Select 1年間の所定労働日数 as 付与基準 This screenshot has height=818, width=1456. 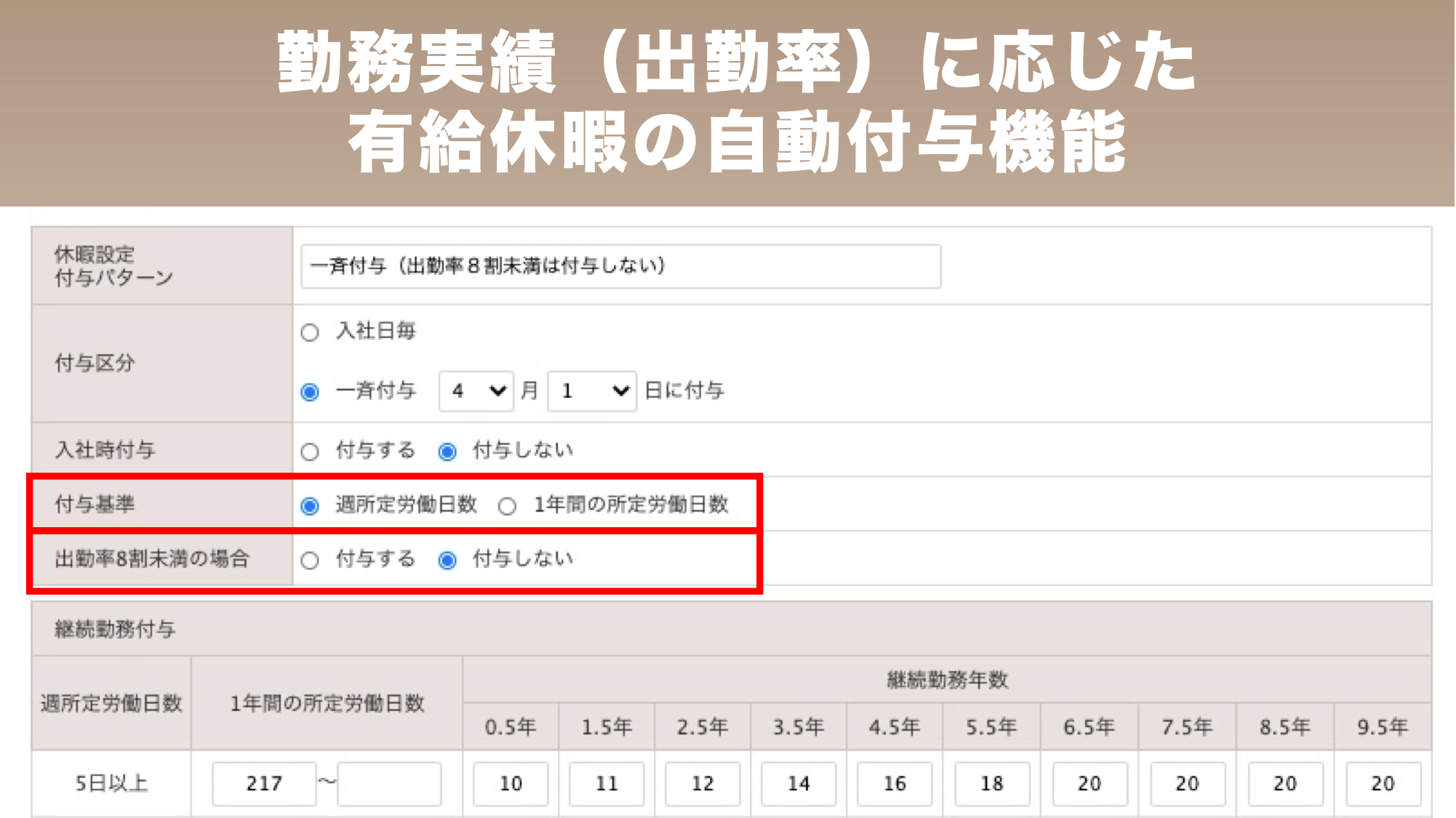tap(508, 505)
